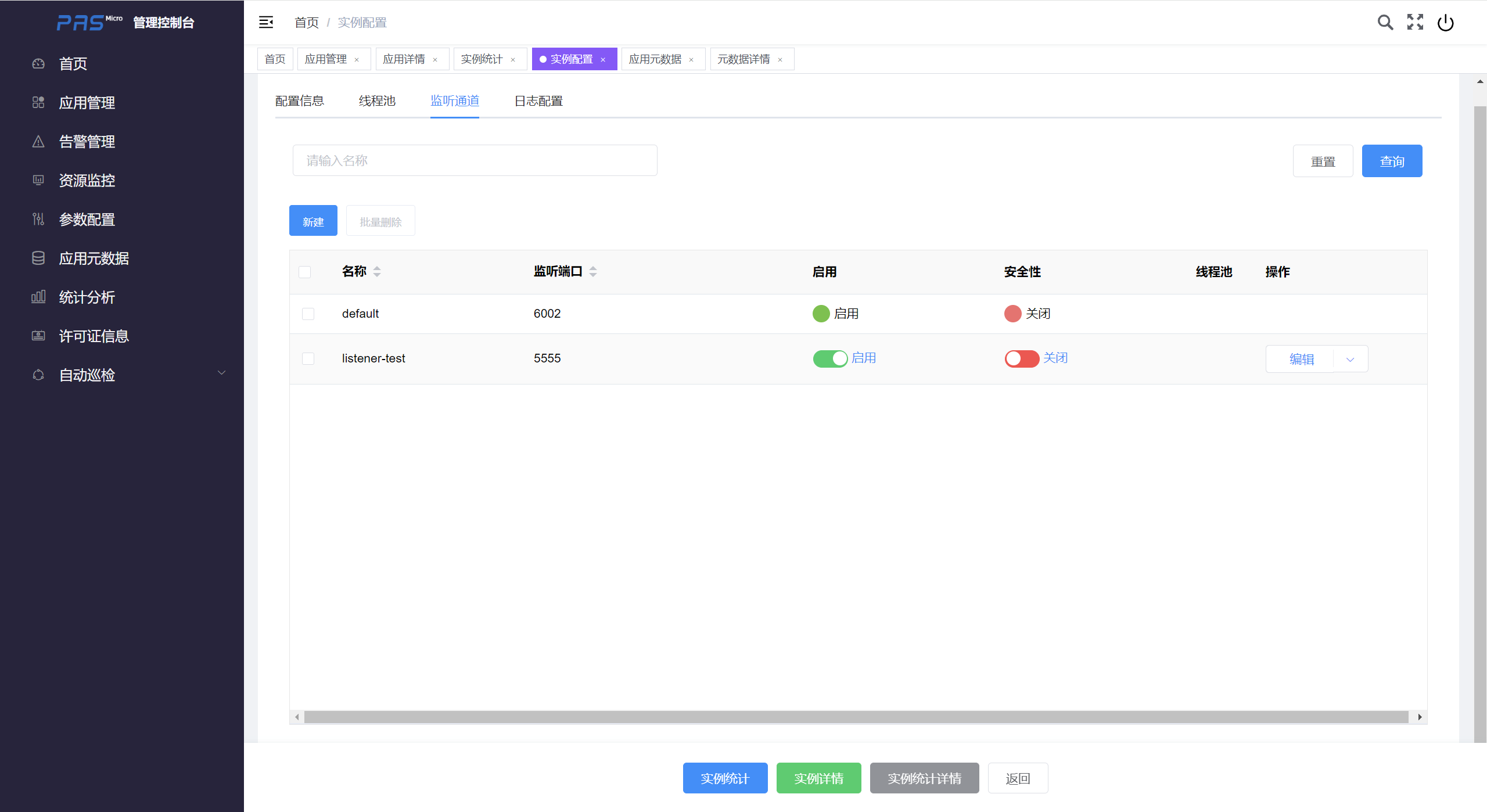Click the 请输入名称 search field

tap(475, 160)
